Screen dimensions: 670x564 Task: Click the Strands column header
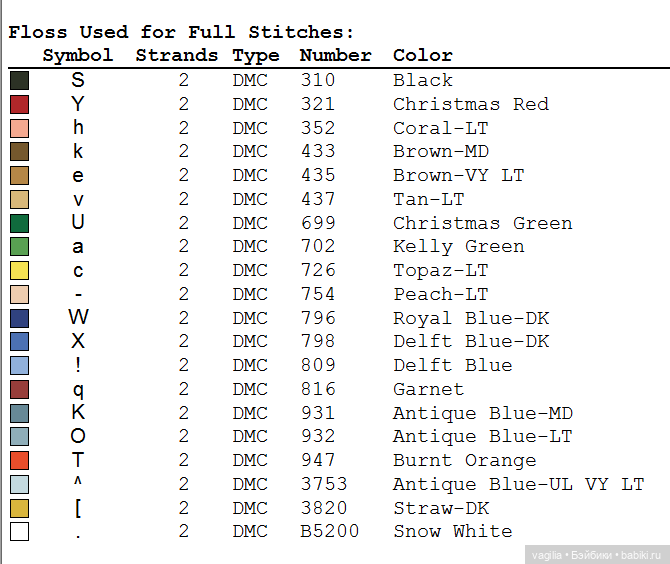[176, 56]
